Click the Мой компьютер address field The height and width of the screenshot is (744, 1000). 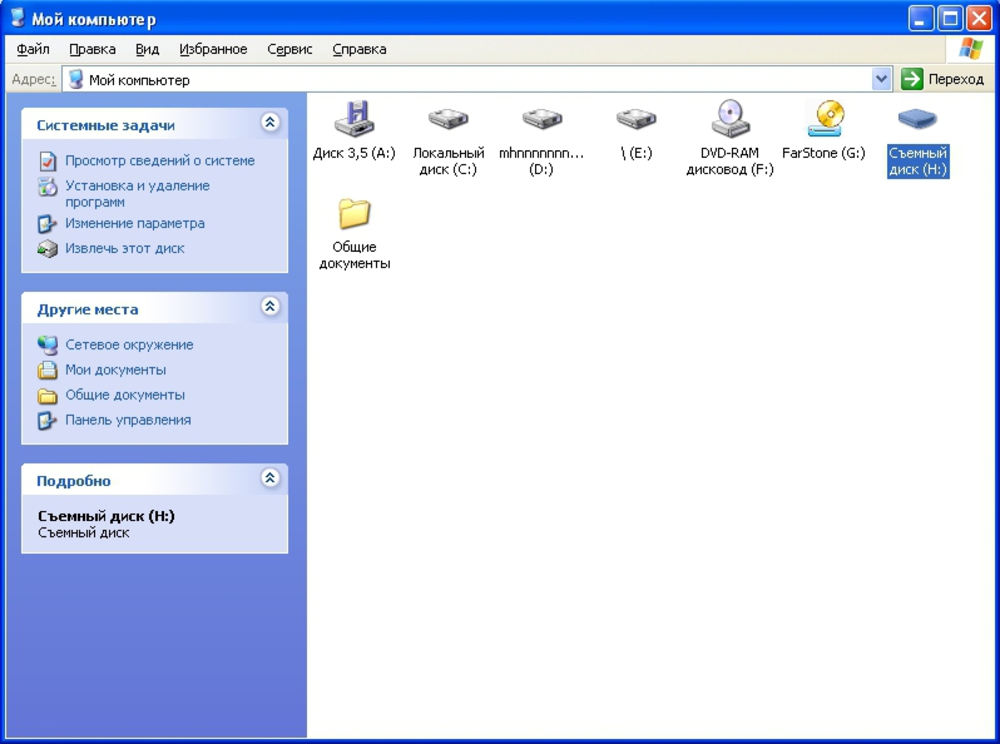click(x=467, y=80)
